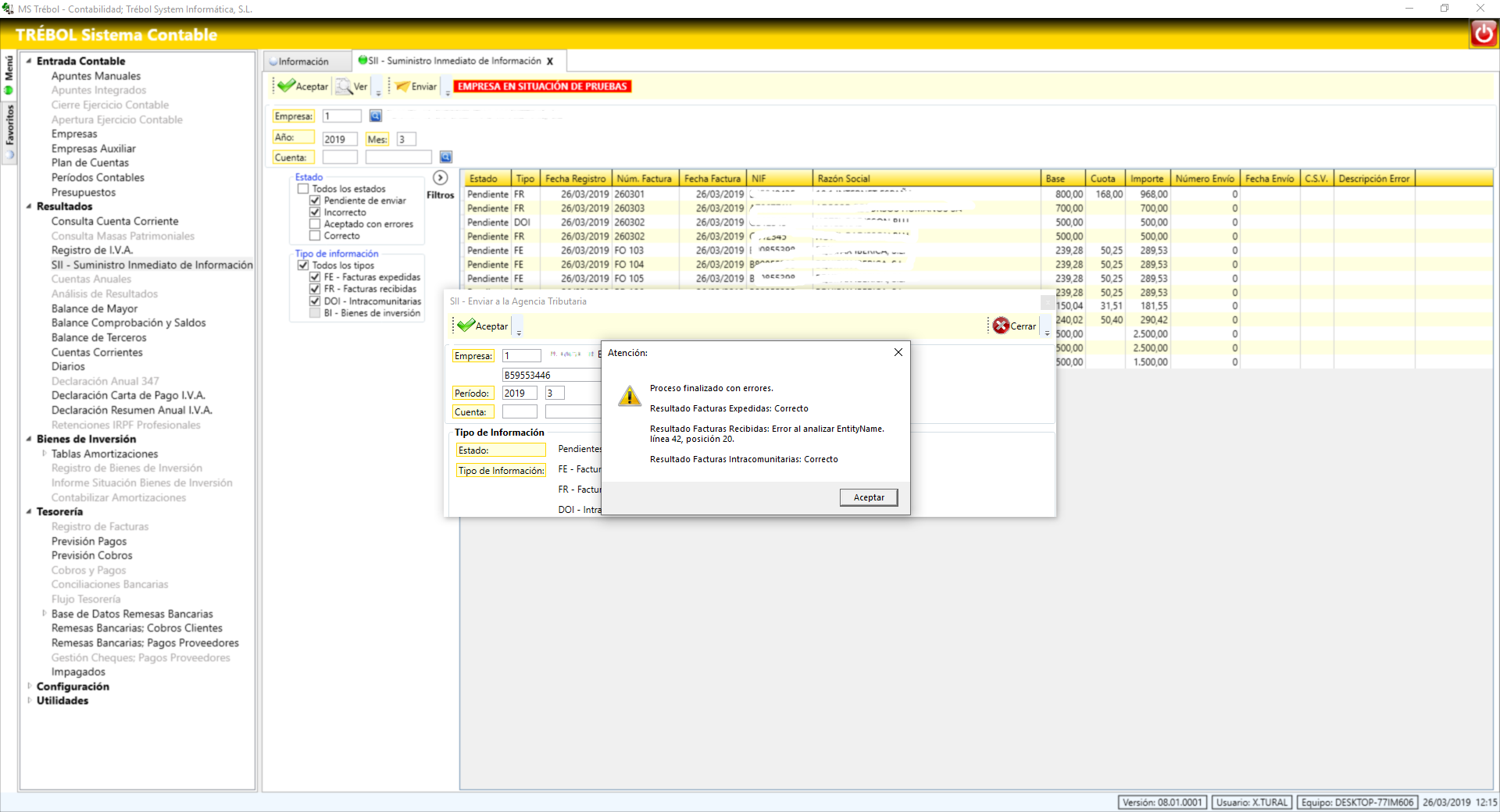
Task: Expand Tablas Amortizaciones node
Action: 44,454
